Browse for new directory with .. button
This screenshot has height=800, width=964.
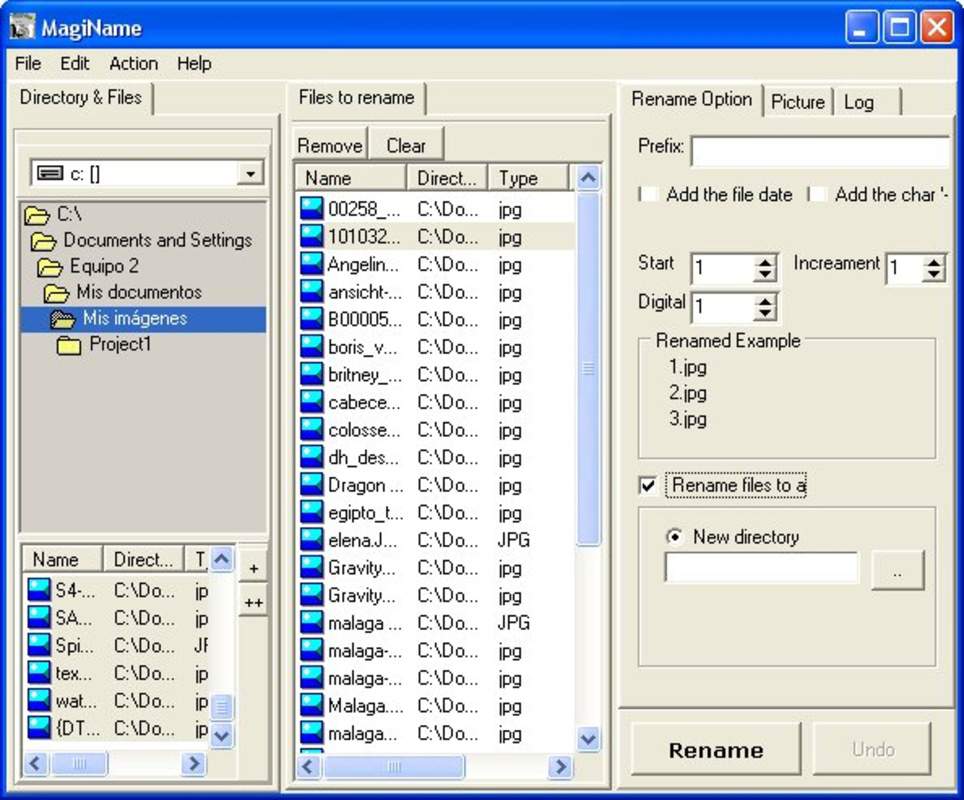pos(898,571)
